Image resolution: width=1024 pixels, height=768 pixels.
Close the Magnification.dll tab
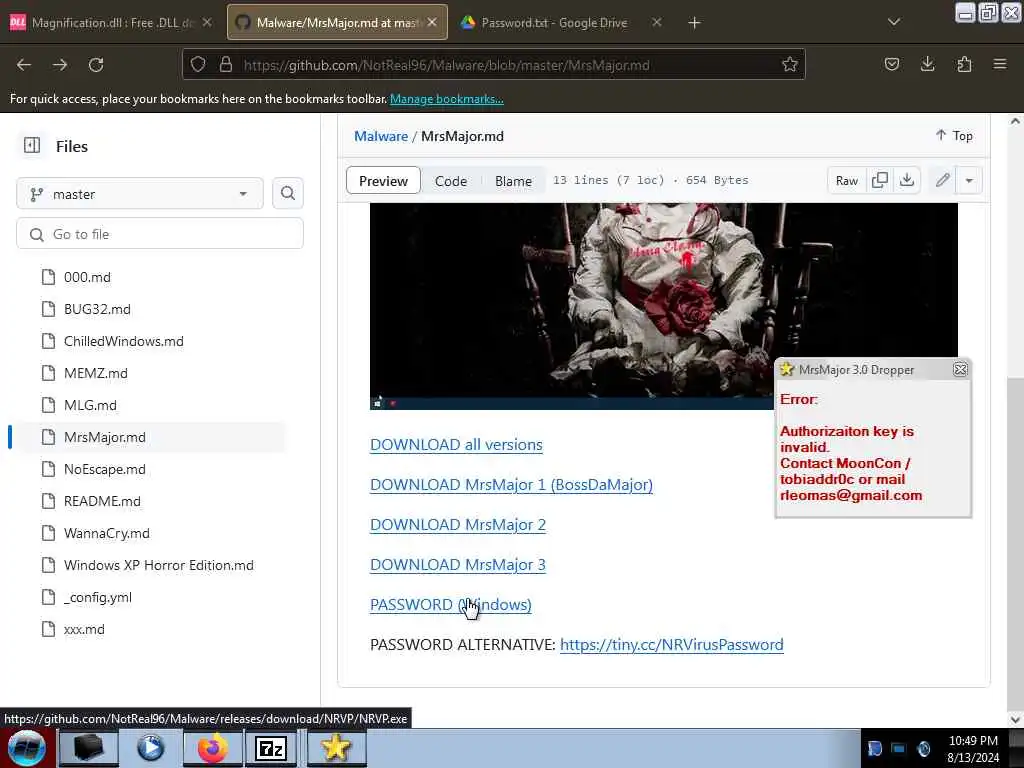click(x=207, y=22)
